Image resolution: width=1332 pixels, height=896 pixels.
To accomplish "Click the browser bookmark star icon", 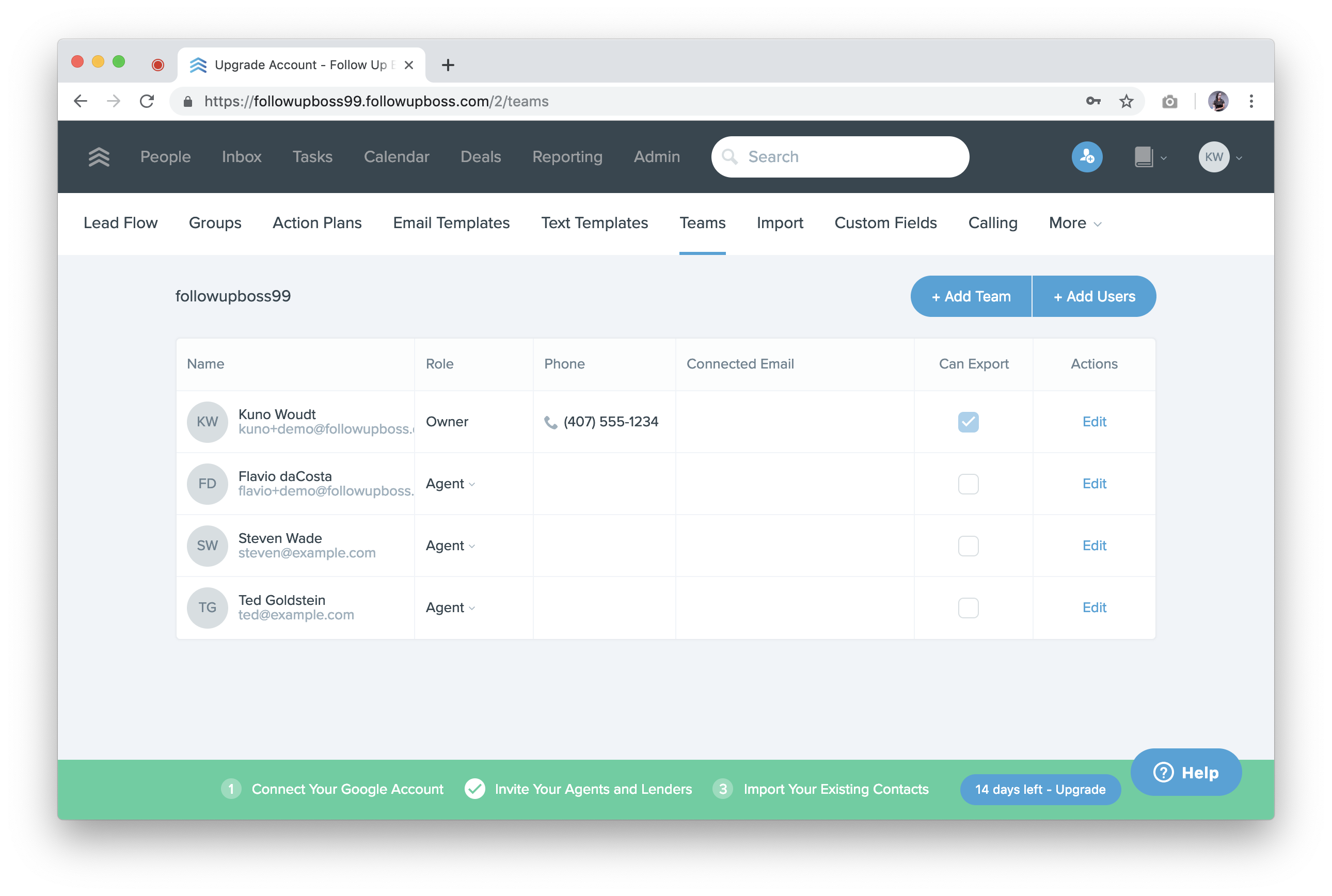I will pyautogui.click(x=1125, y=101).
